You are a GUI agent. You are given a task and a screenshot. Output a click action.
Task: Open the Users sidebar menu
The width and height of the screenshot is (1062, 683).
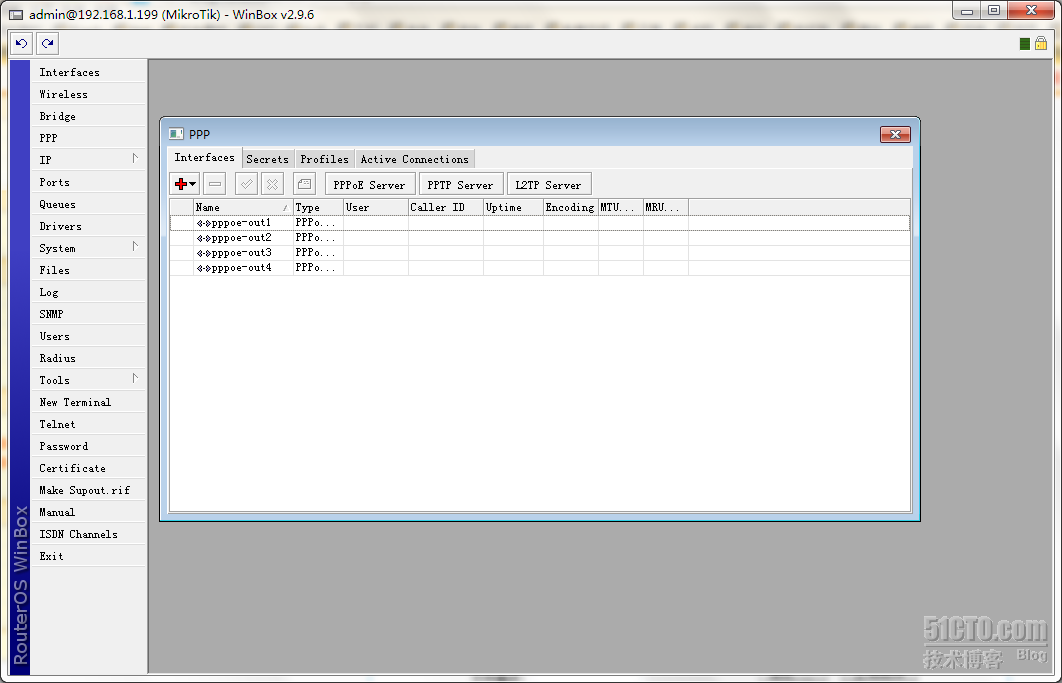(x=88, y=336)
